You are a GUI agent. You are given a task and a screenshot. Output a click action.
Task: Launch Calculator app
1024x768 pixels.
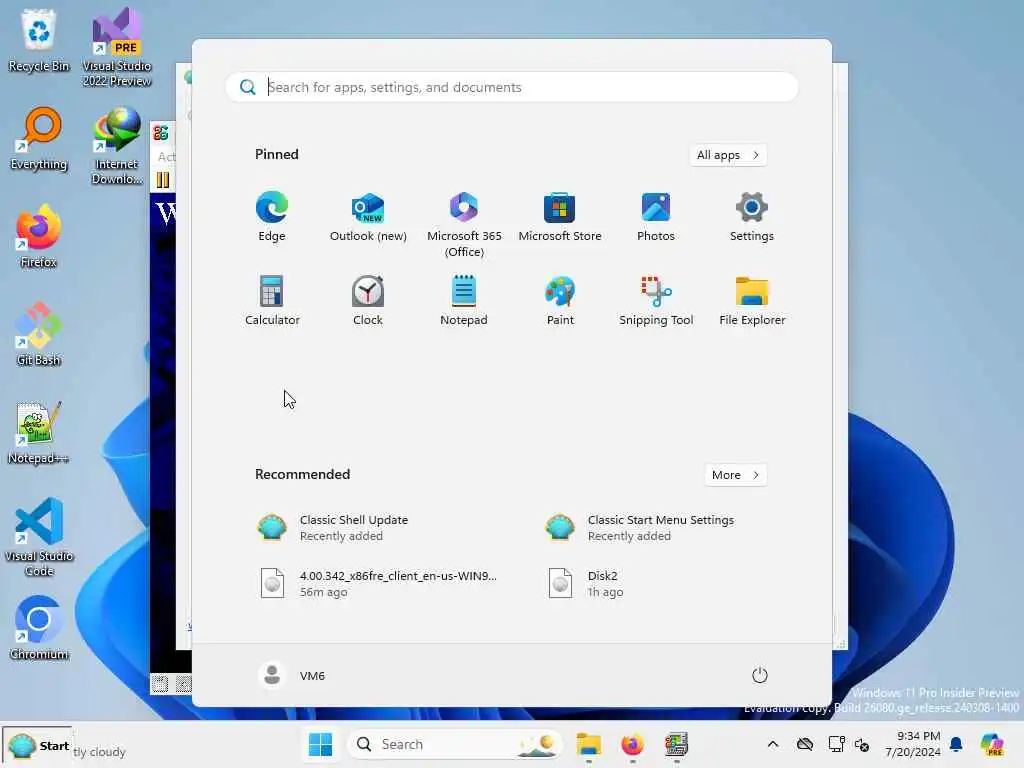pyautogui.click(x=272, y=301)
